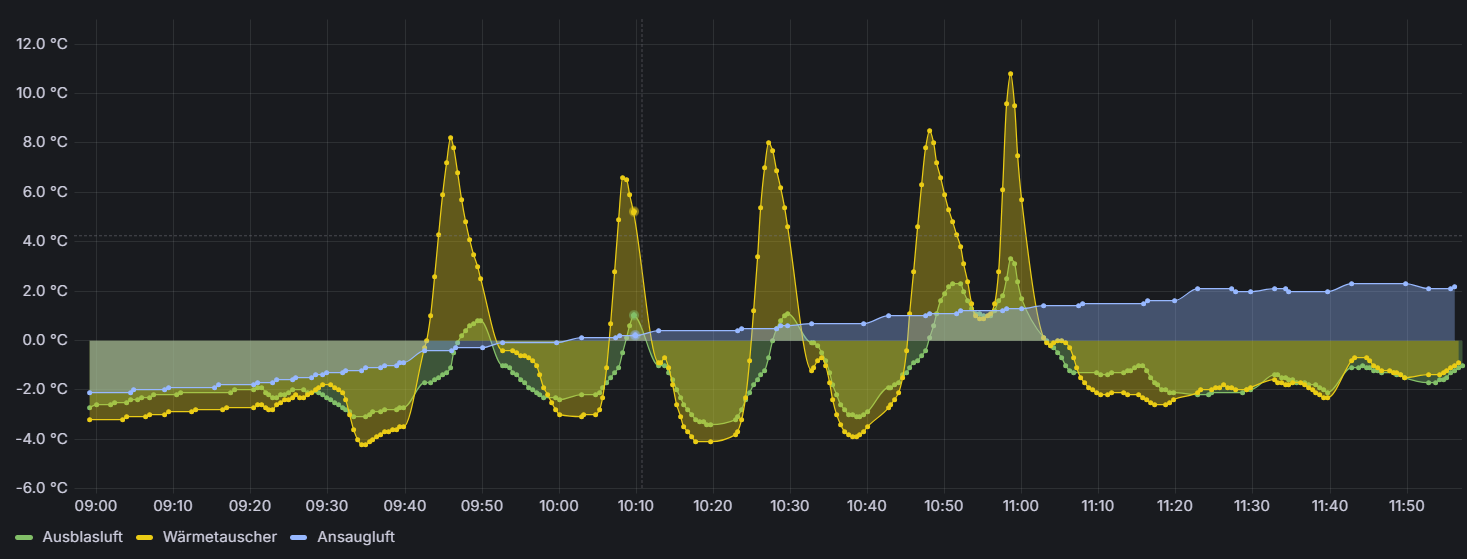Screen dimensions: 1467x559
Task: Click the 12.0 °C y-axis label
Action: (43, 43)
